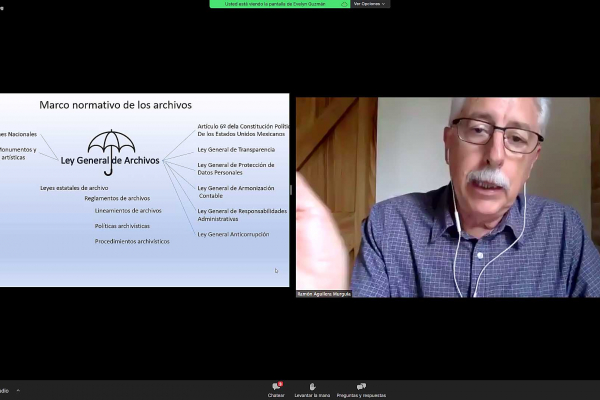Click the slide title Marco normativo de los archivos
This screenshot has height=400, width=600.
click(116, 105)
